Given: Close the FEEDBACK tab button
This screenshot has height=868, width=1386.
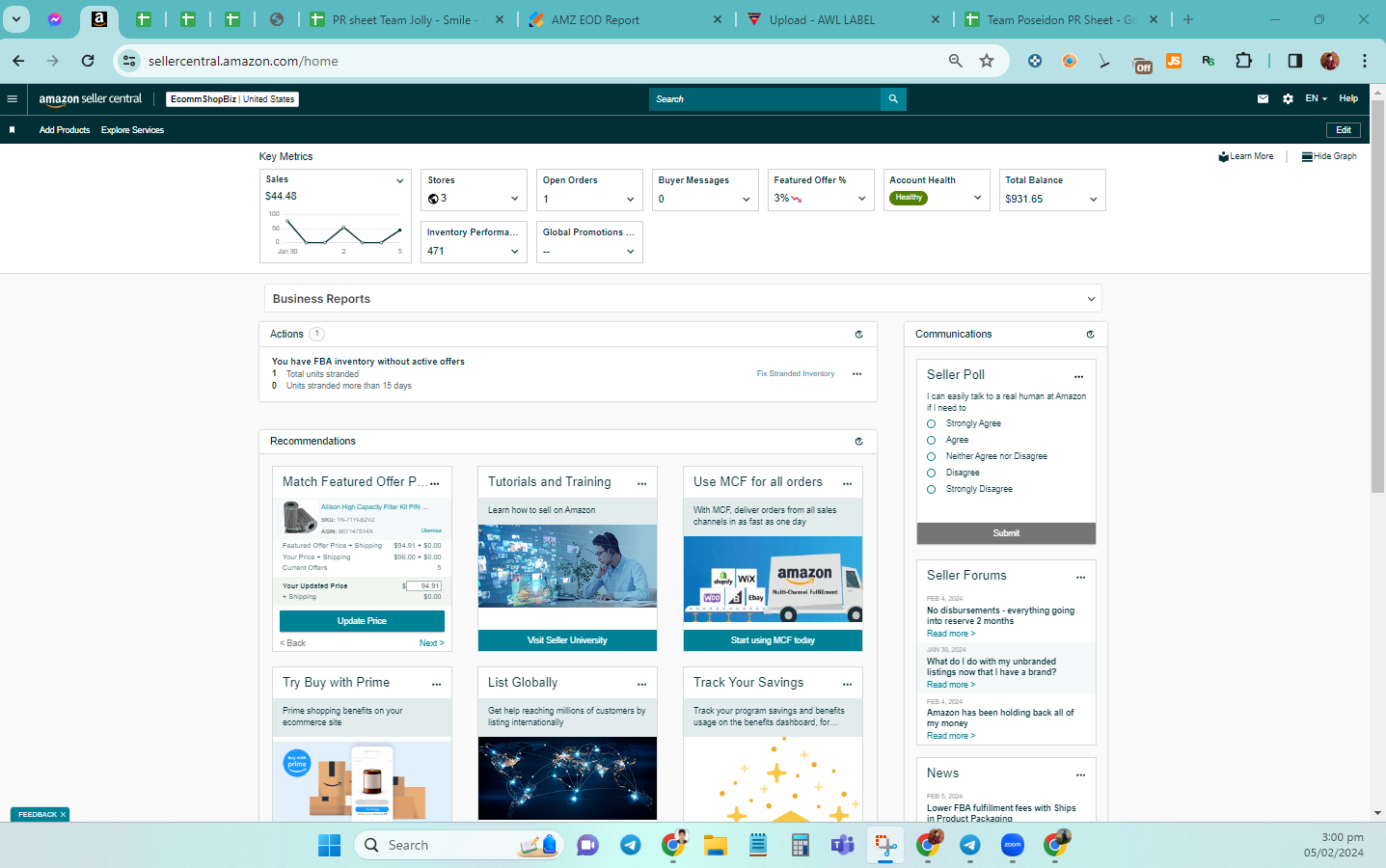Looking at the screenshot, I should [x=64, y=815].
